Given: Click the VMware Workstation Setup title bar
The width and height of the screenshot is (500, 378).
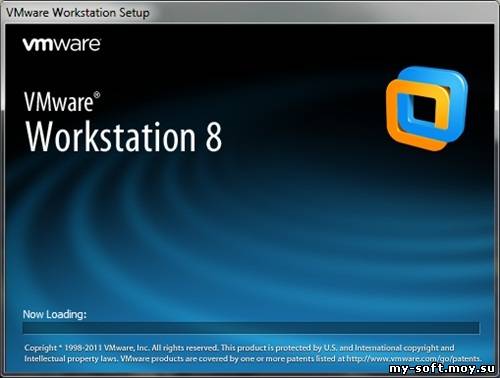Looking at the screenshot, I should [x=250, y=13].
